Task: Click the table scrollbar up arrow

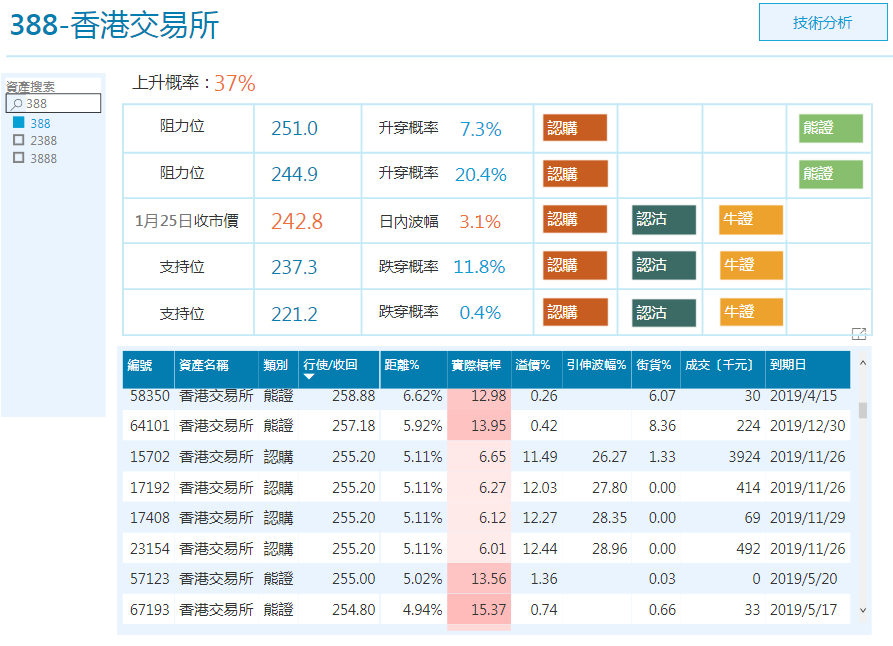Action: pyautogui.click(x=863, y=363)
